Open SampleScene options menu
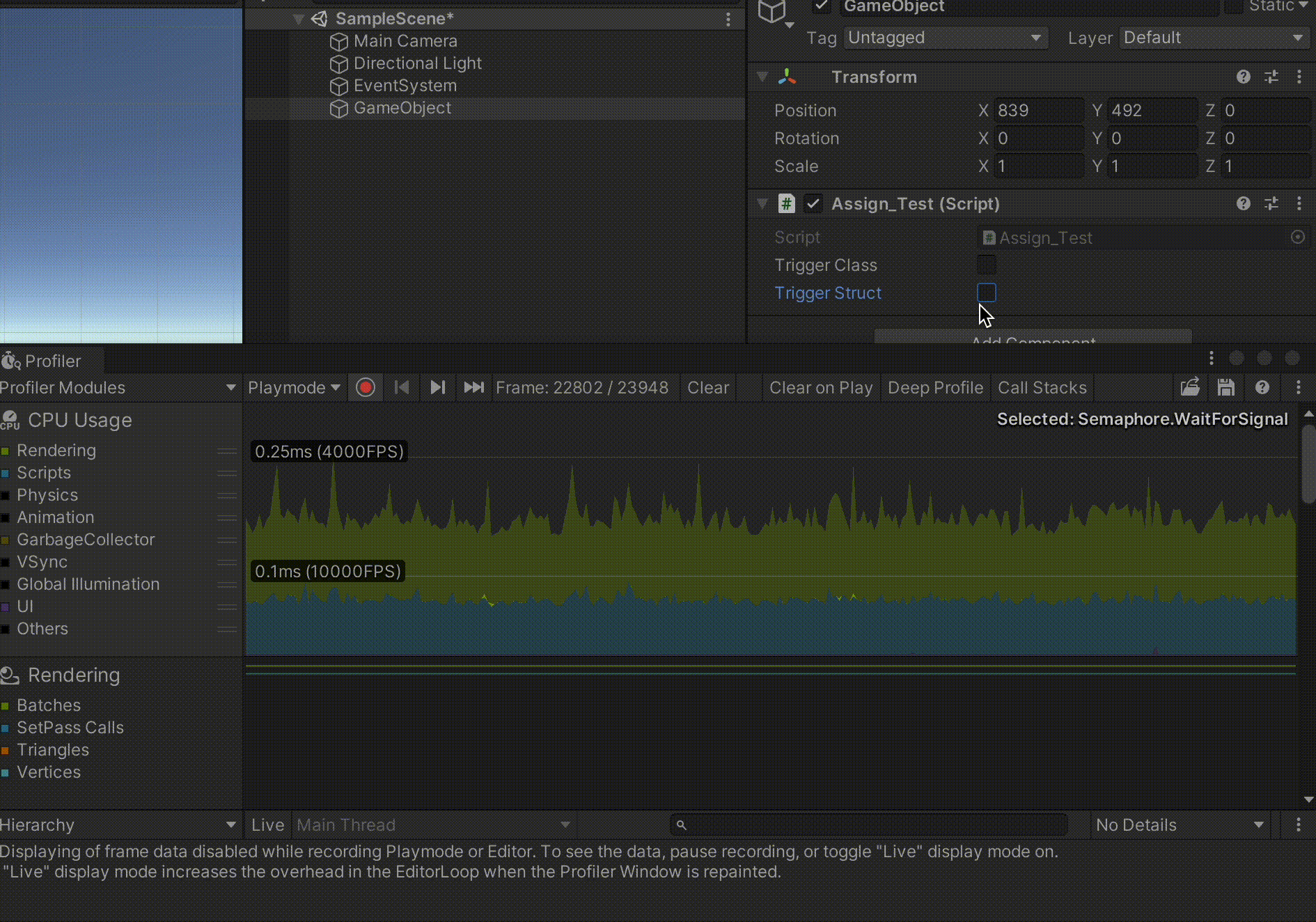 point(728,19)
